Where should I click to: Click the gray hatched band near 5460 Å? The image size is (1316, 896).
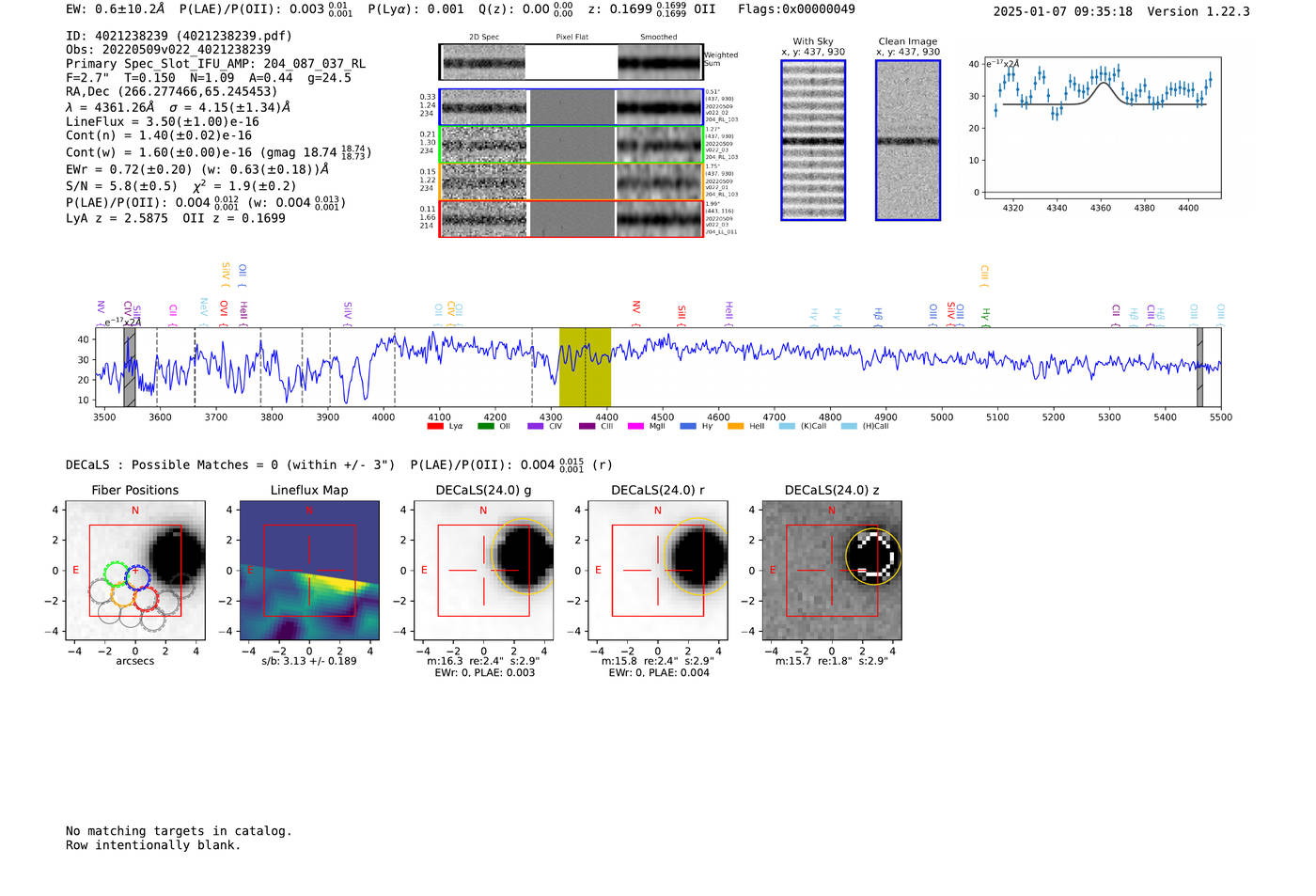click(1199, 367)
